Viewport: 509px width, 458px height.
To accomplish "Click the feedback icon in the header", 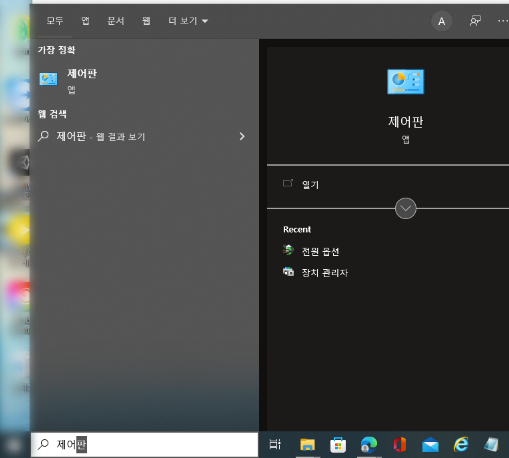I will 475,21.
